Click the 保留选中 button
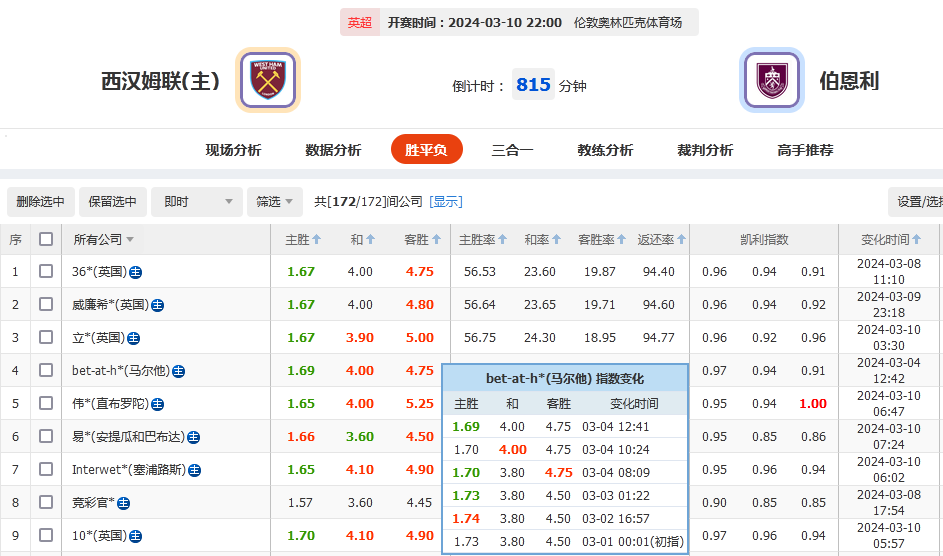 [x=112, y=202]
